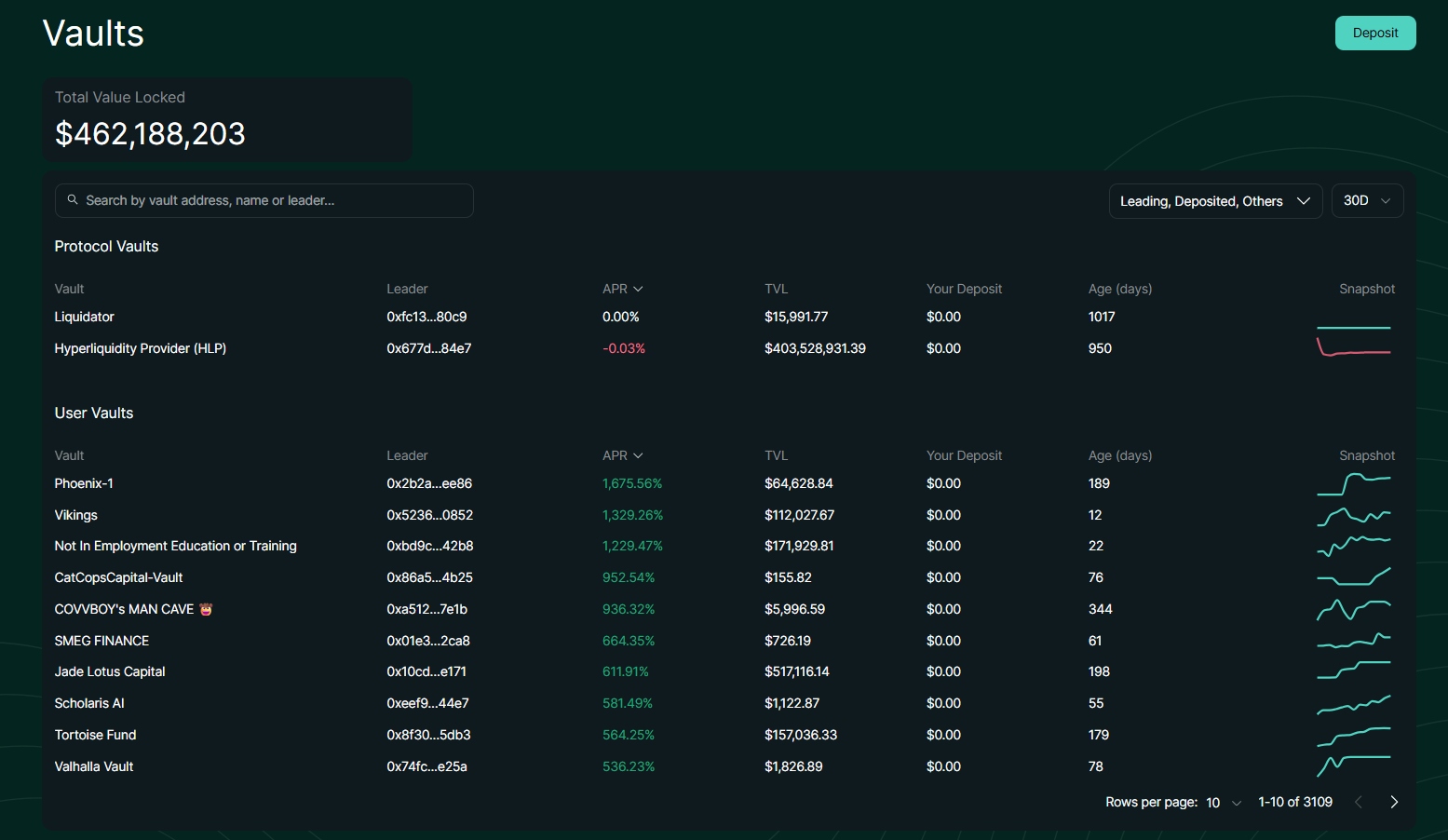The height and width of the screenshot is (840, 1448).
Task: Click leader address 0xfc13...80c9
Action: pos(426,317)
